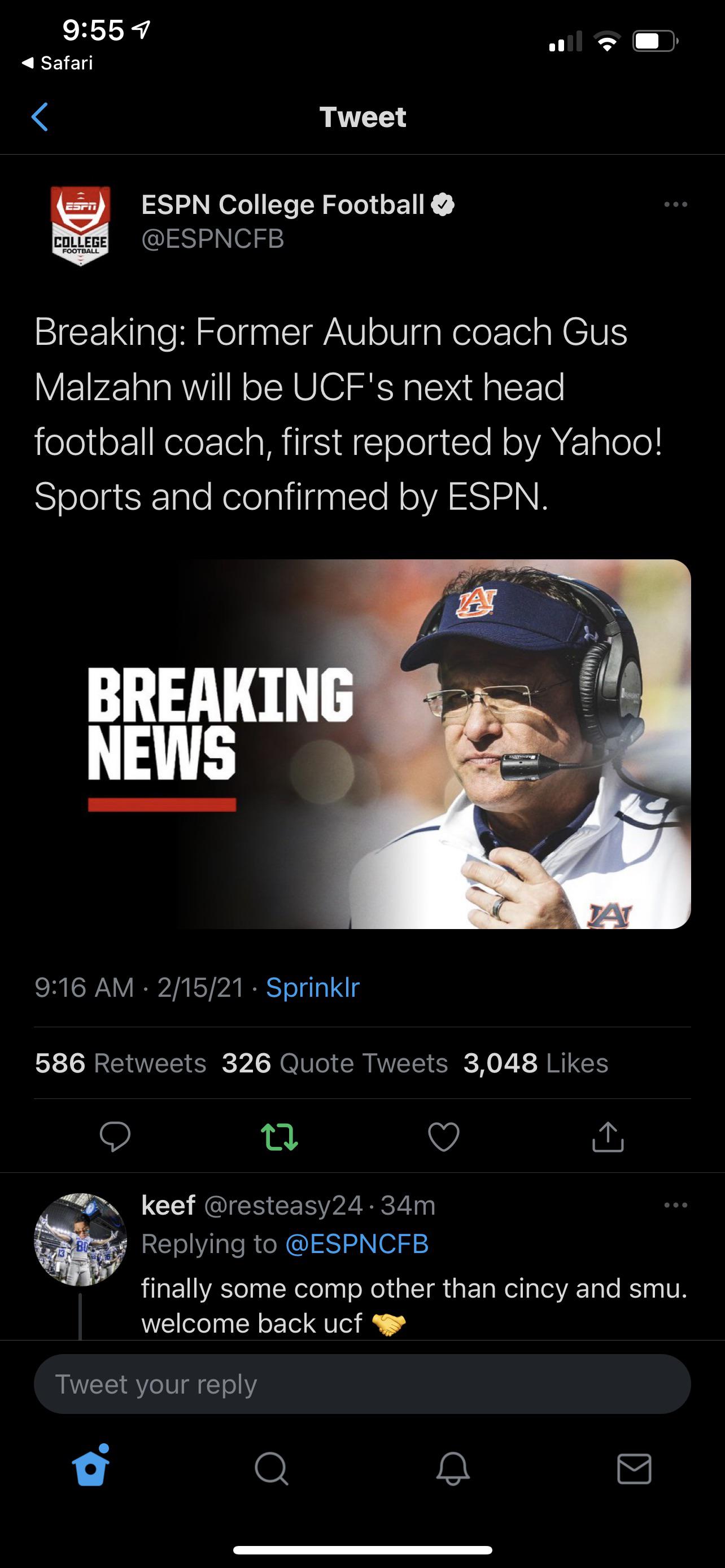Return to Safari via the breadcrumb
The height and width of the screenshot is (1568, 725).
click(57, 63)
